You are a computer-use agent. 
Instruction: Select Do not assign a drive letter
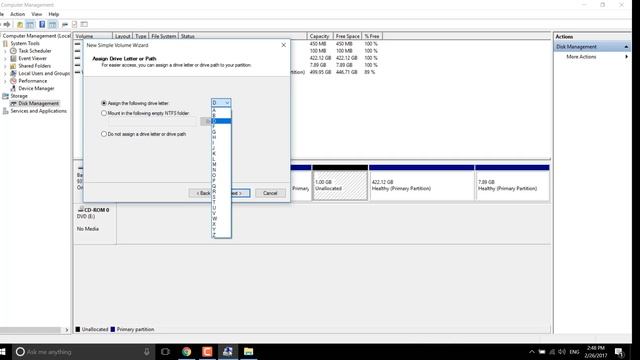click(104, 134)
